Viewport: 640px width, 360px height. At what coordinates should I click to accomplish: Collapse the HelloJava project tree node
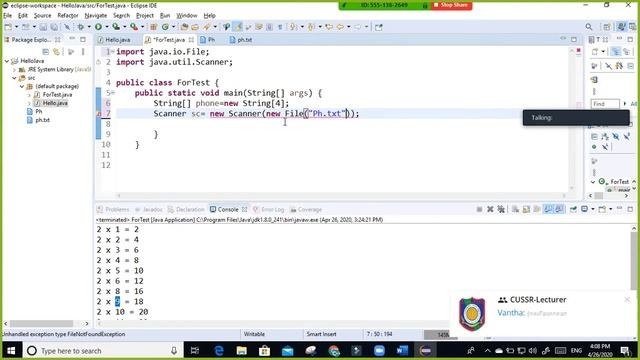pyautogui.click(x=7, y=61)
